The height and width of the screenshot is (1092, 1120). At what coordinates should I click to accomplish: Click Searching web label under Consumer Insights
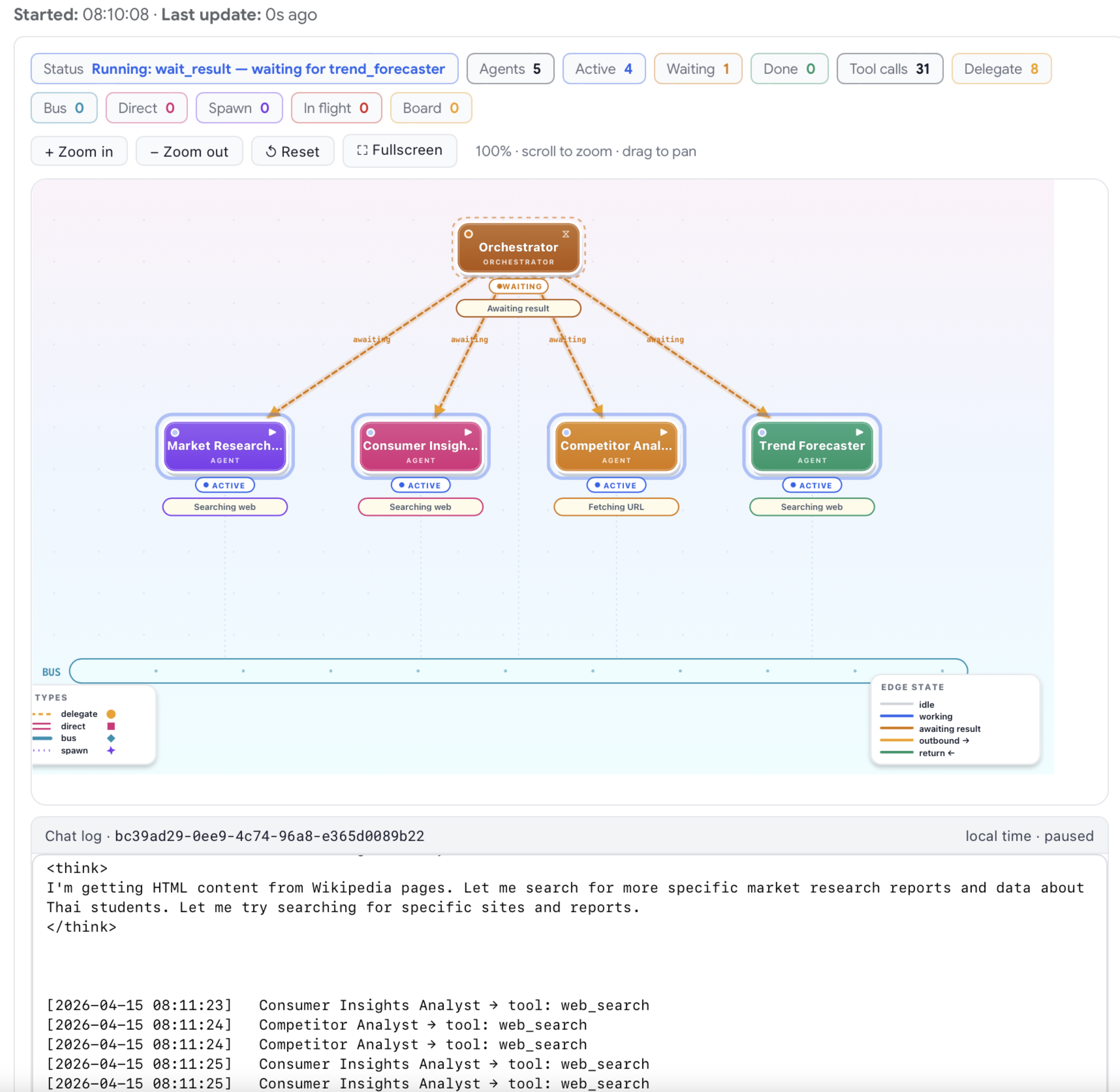(x=420, y=507)
